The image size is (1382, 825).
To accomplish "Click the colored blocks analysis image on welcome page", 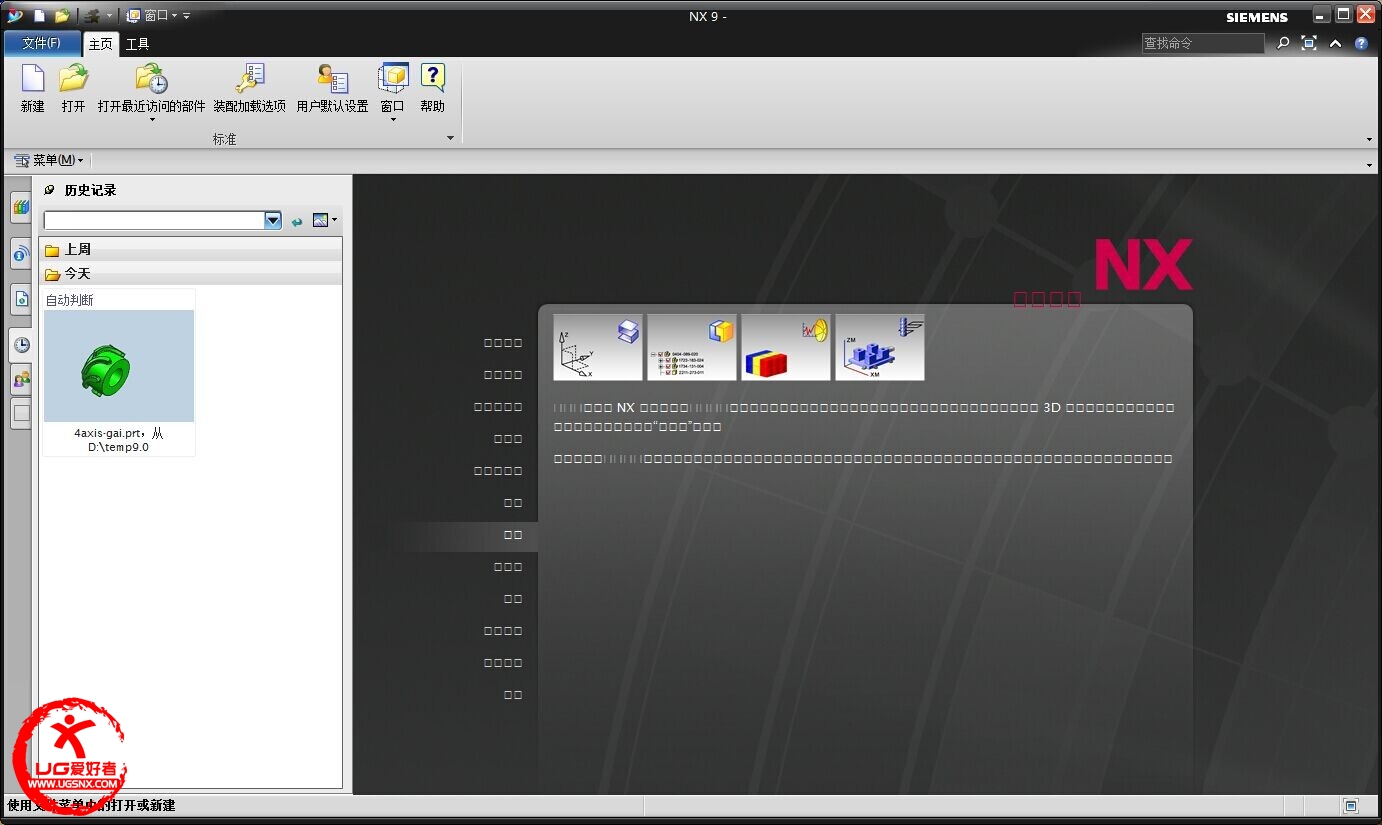I will pos(786,347).
